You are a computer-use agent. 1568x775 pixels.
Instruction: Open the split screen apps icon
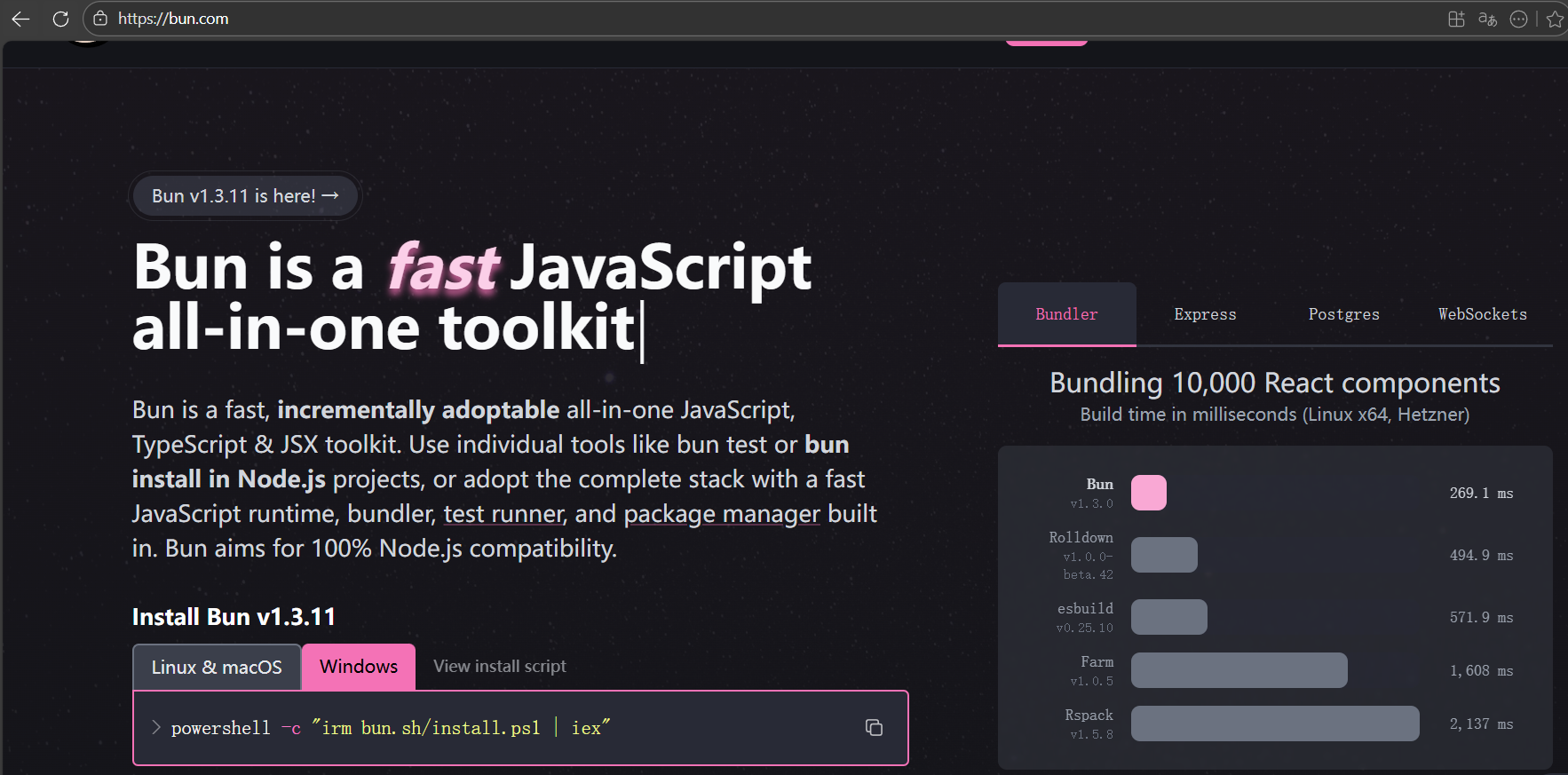1456,19
